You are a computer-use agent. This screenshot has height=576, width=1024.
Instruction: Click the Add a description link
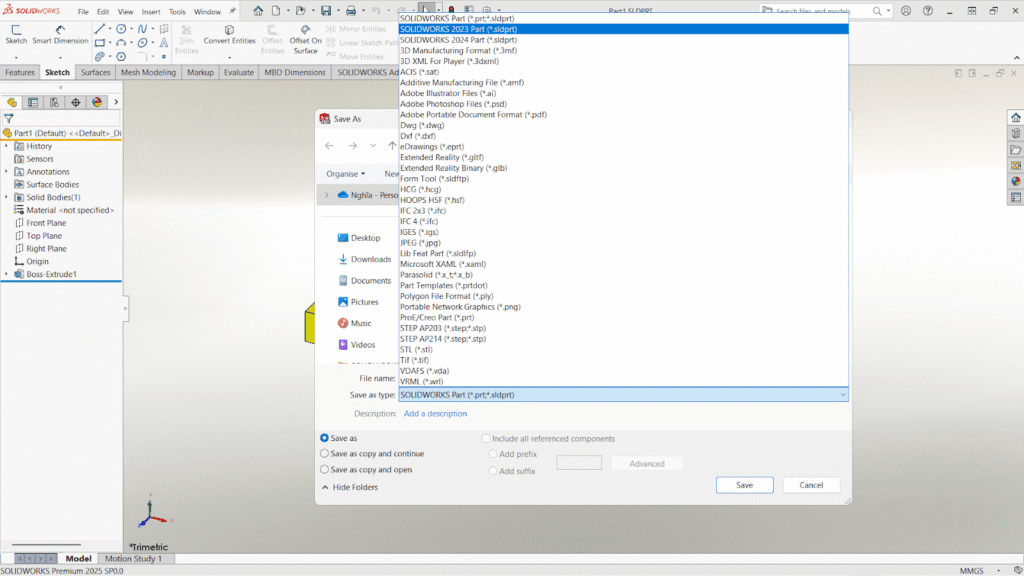click(435, 413)
